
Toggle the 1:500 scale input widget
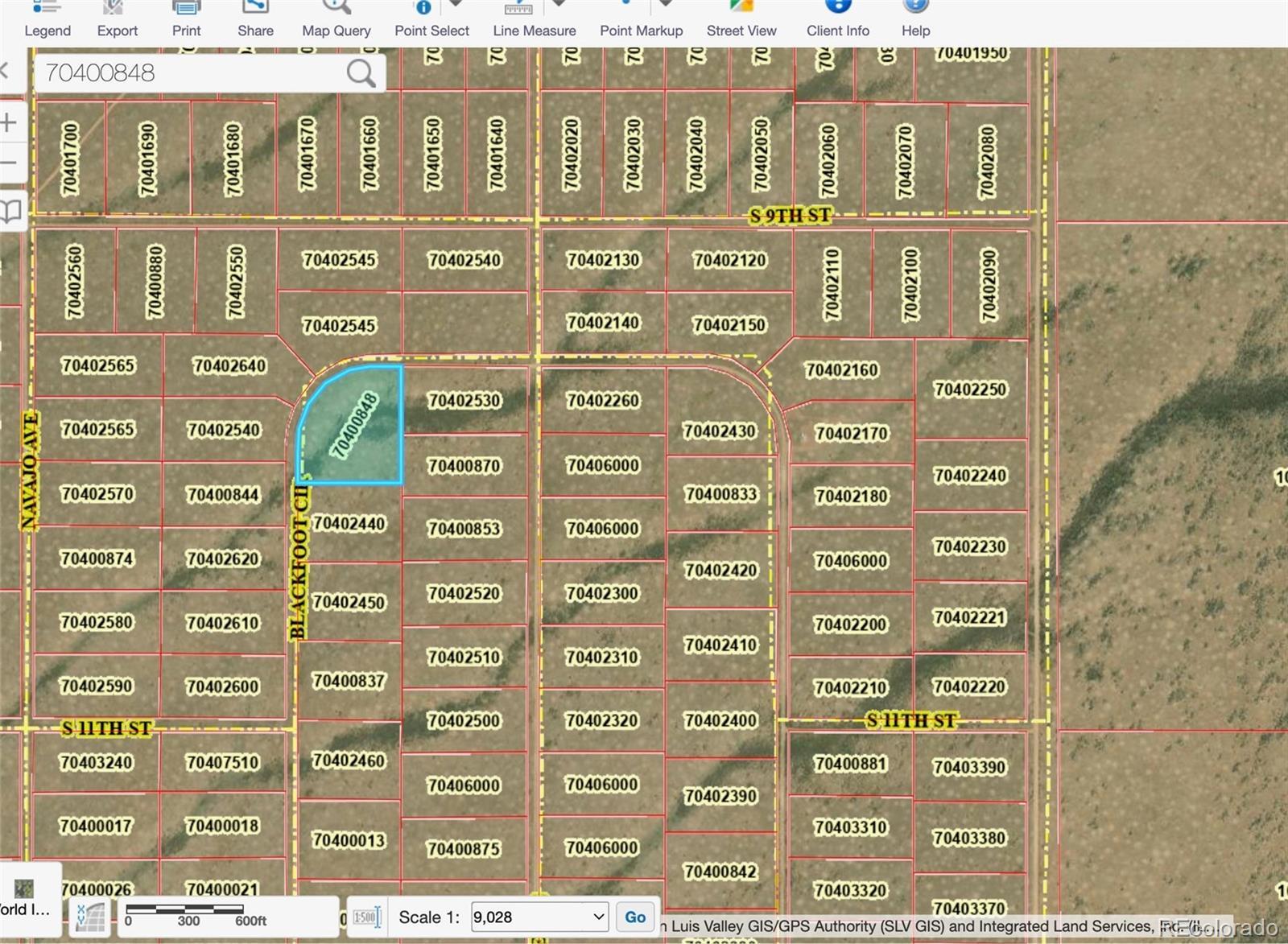365,917
